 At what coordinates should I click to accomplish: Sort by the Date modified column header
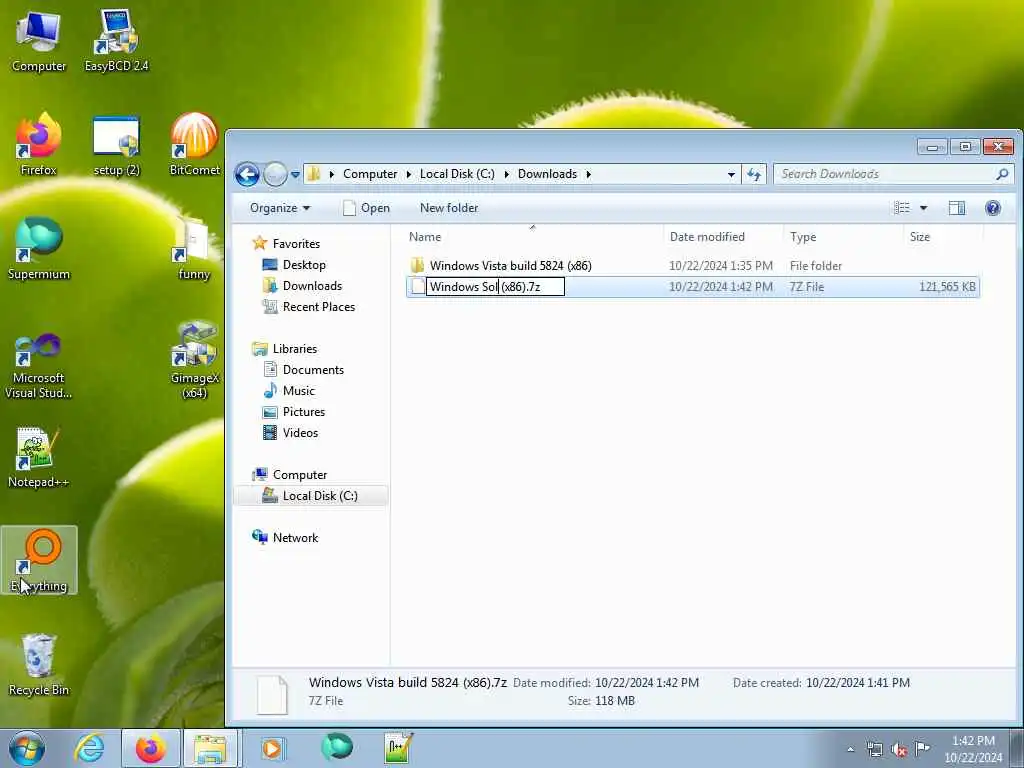724,236
